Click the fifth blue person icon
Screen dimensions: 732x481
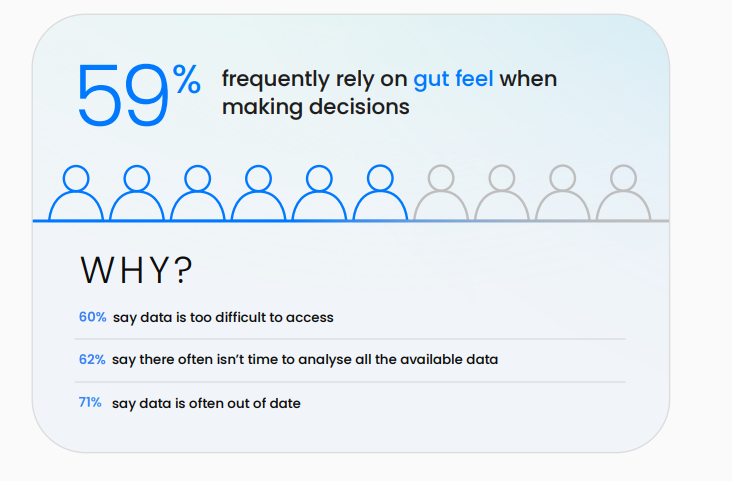pyautogui.click(x=319, y=193)
